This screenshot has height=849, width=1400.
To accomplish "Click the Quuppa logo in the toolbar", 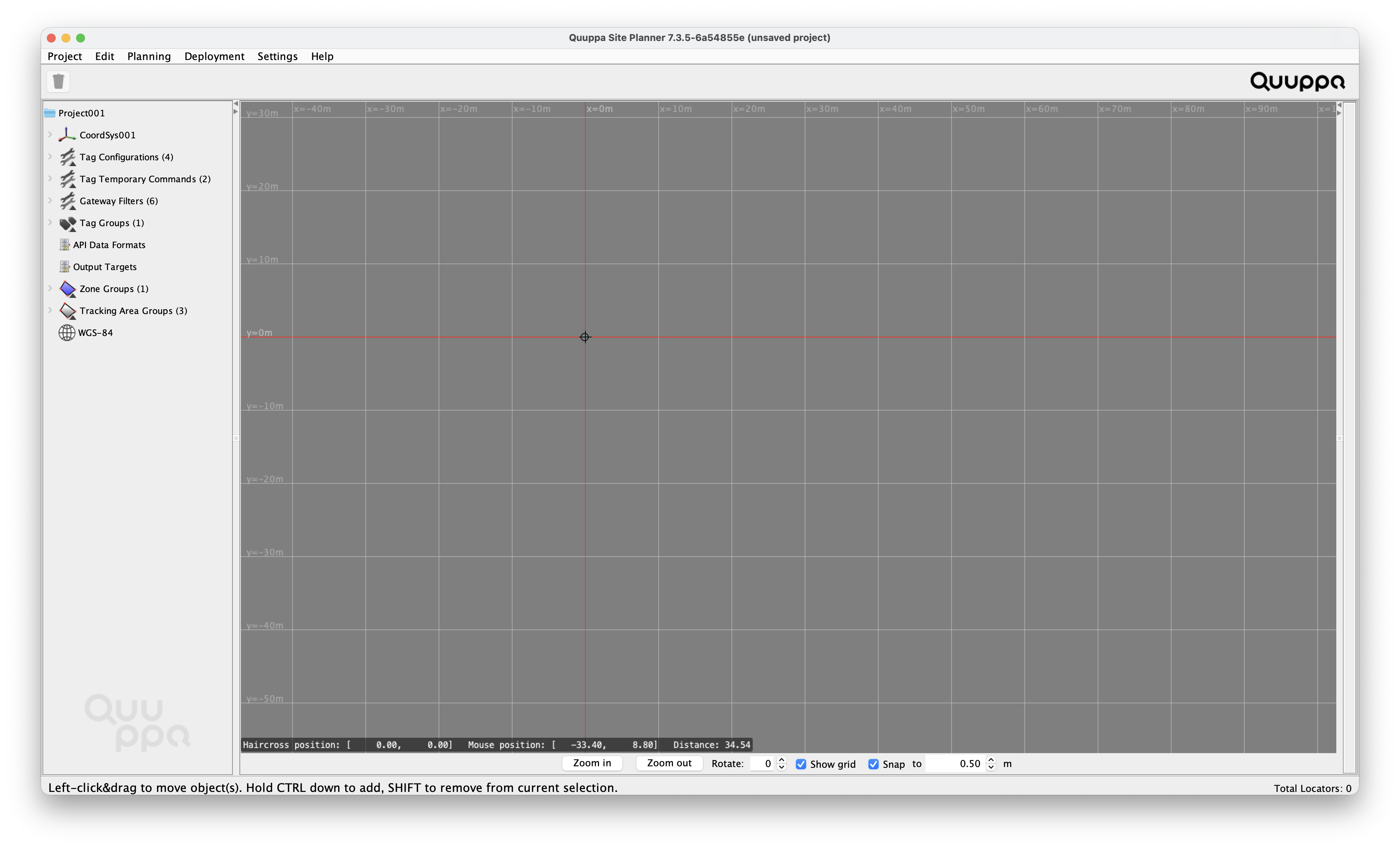I will 1298,82.
